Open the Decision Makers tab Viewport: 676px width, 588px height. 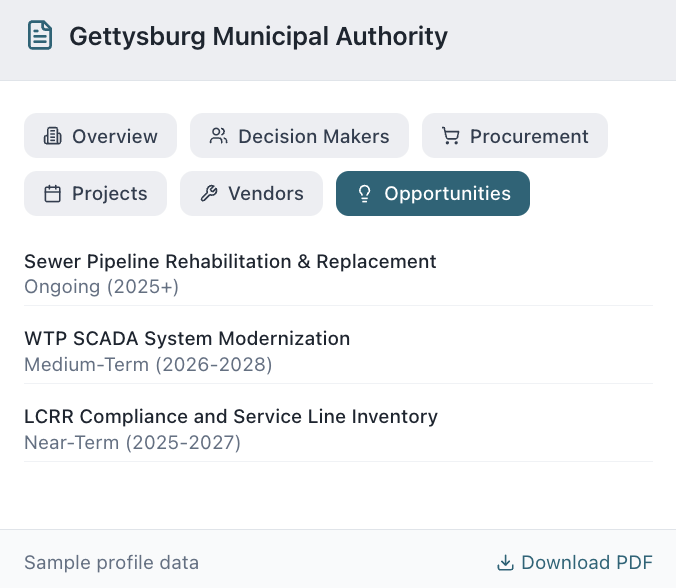[313, 136]
